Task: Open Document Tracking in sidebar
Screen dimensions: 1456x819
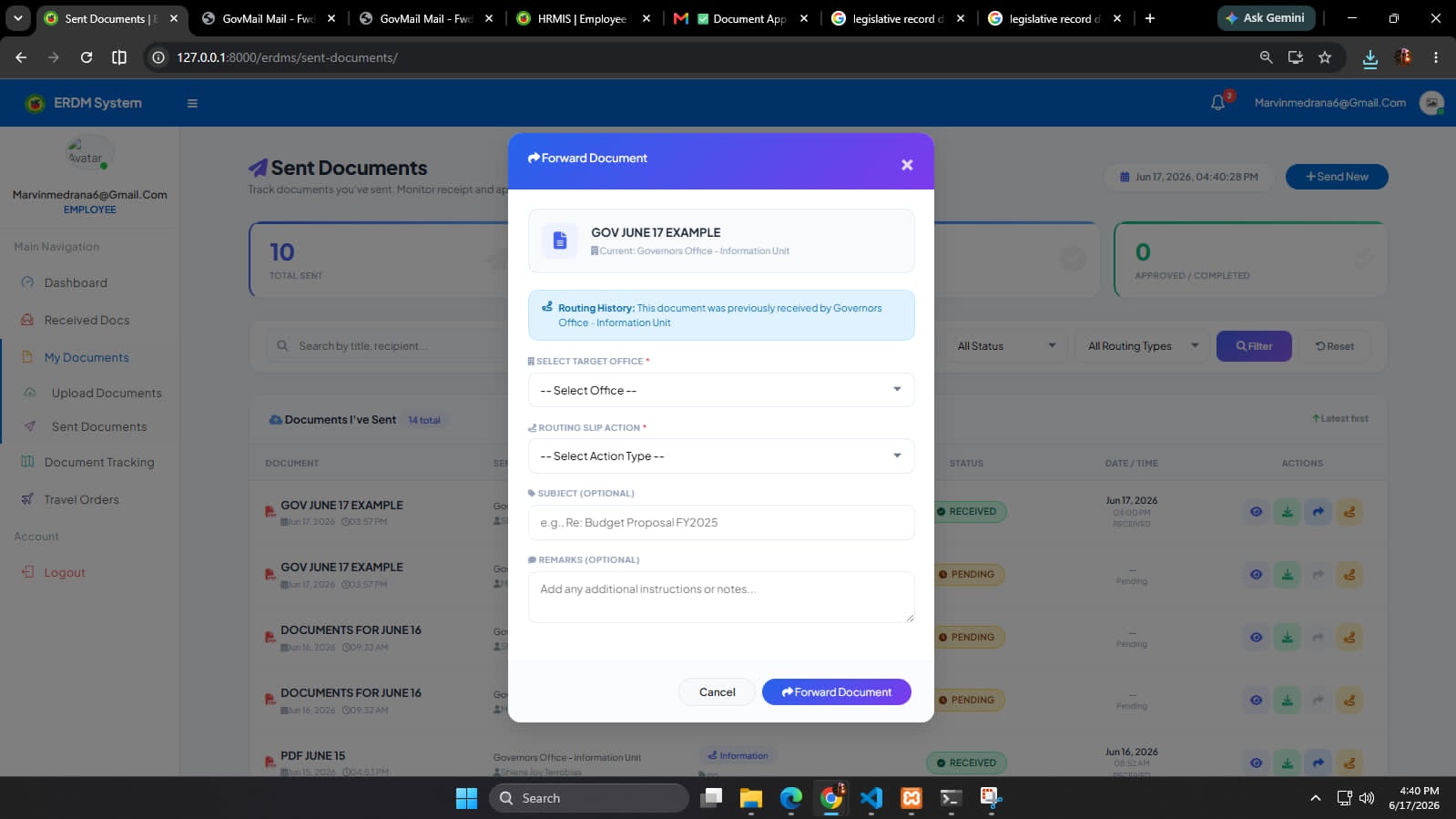Action: click(x=99, y=462)
